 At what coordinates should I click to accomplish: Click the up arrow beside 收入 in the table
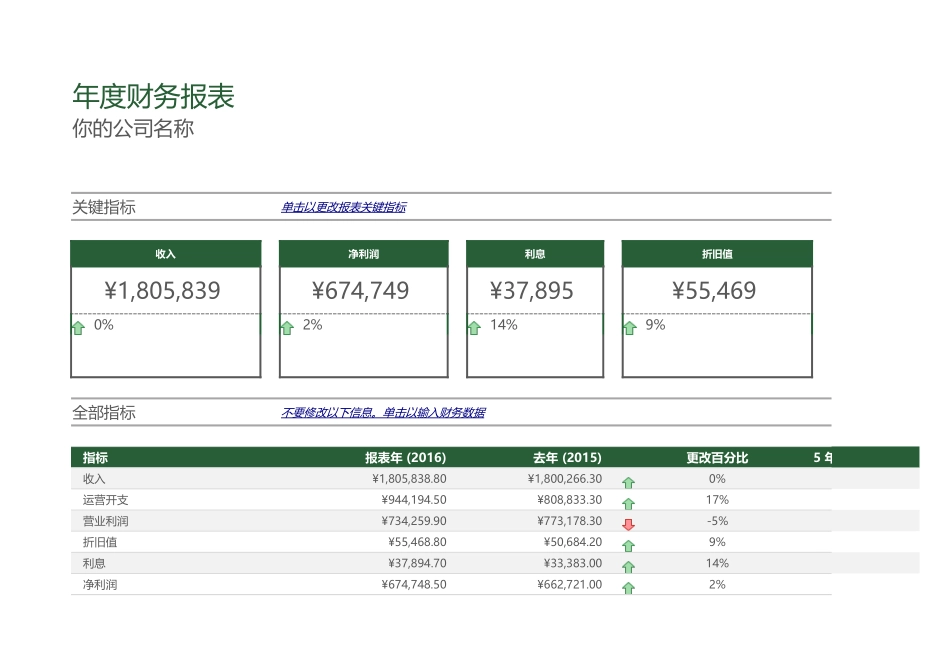click(628, 480)
